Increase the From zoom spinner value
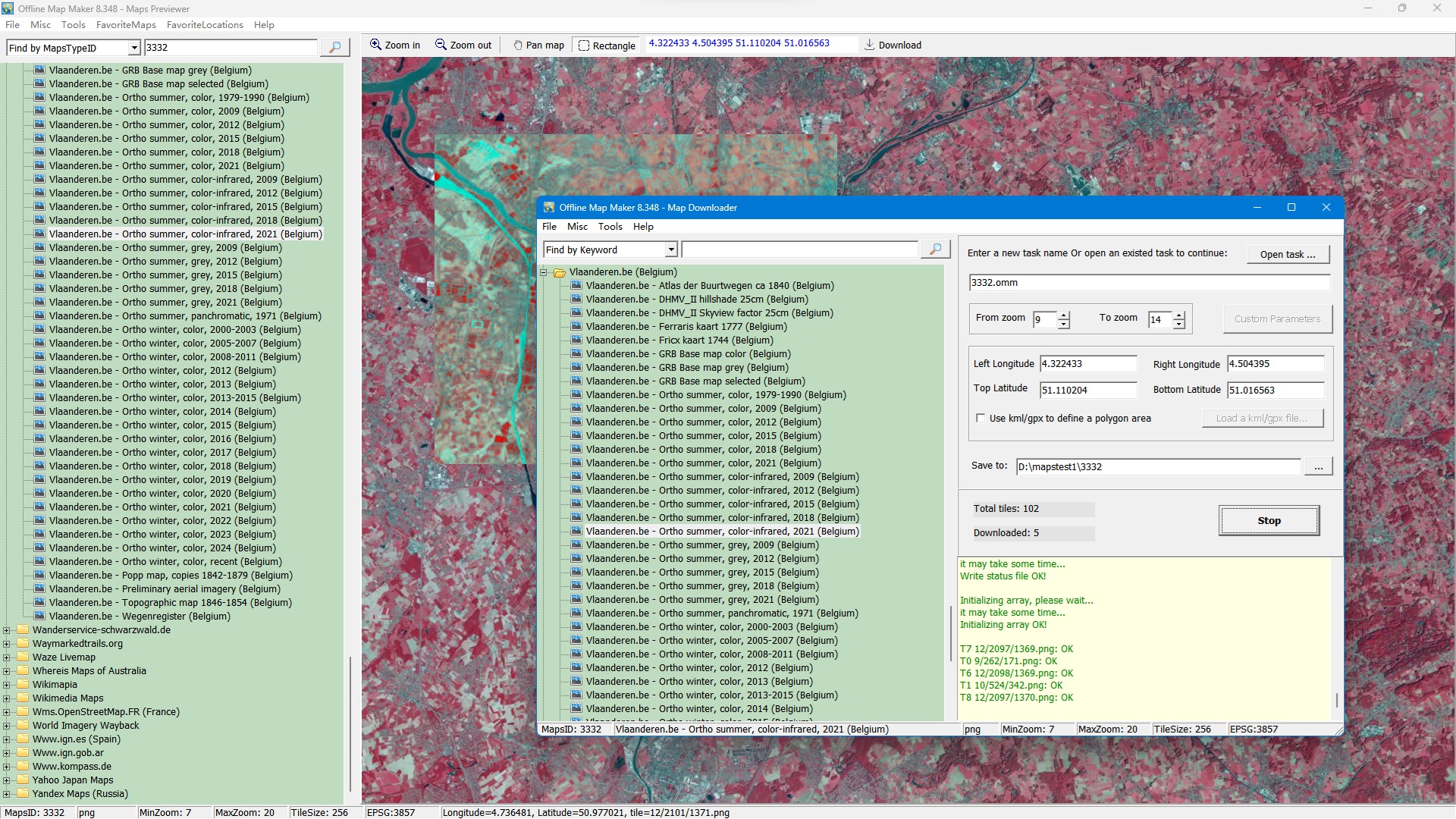Screen dimensions: 1456x819 tap(1064, 315)
